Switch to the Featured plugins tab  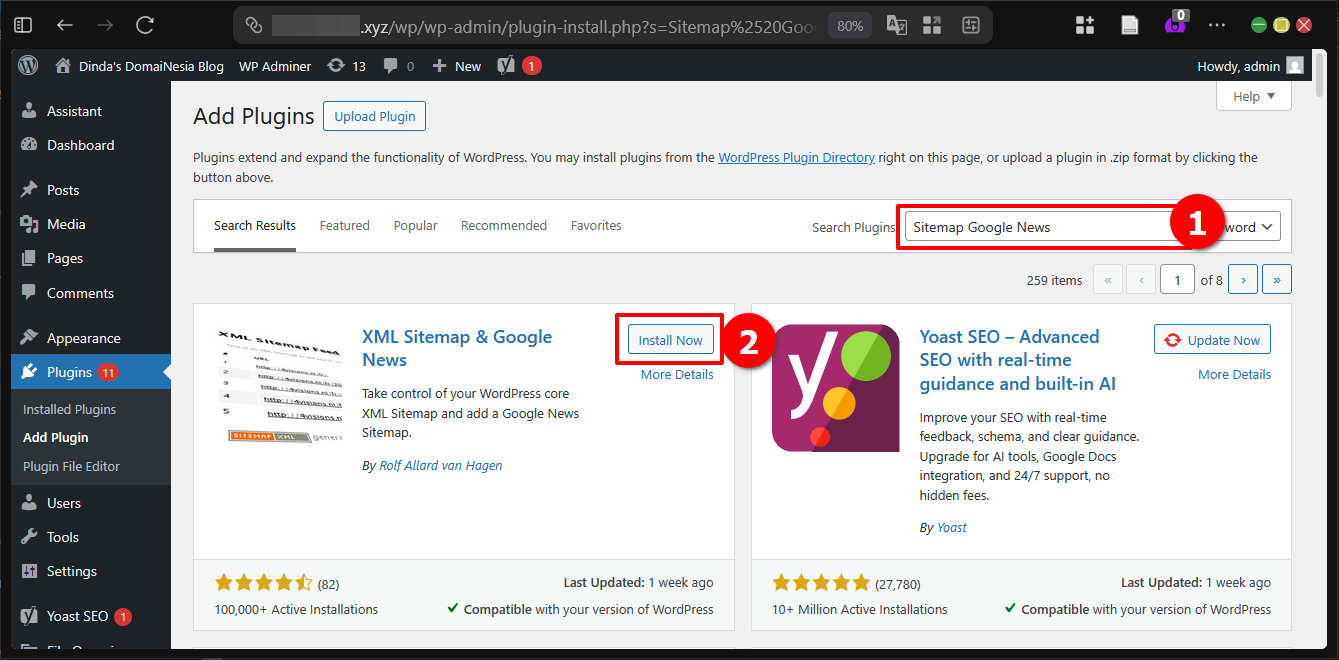pyautogui.click(x=344, y=225)
